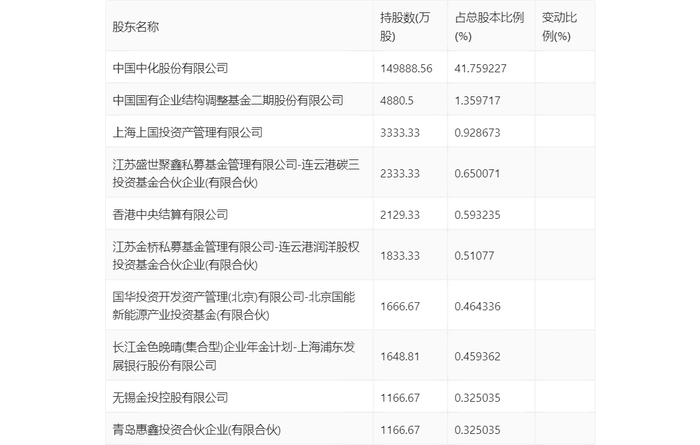Click 1166.67 in the 青岛惠鑫投资 row

point(400,430)
